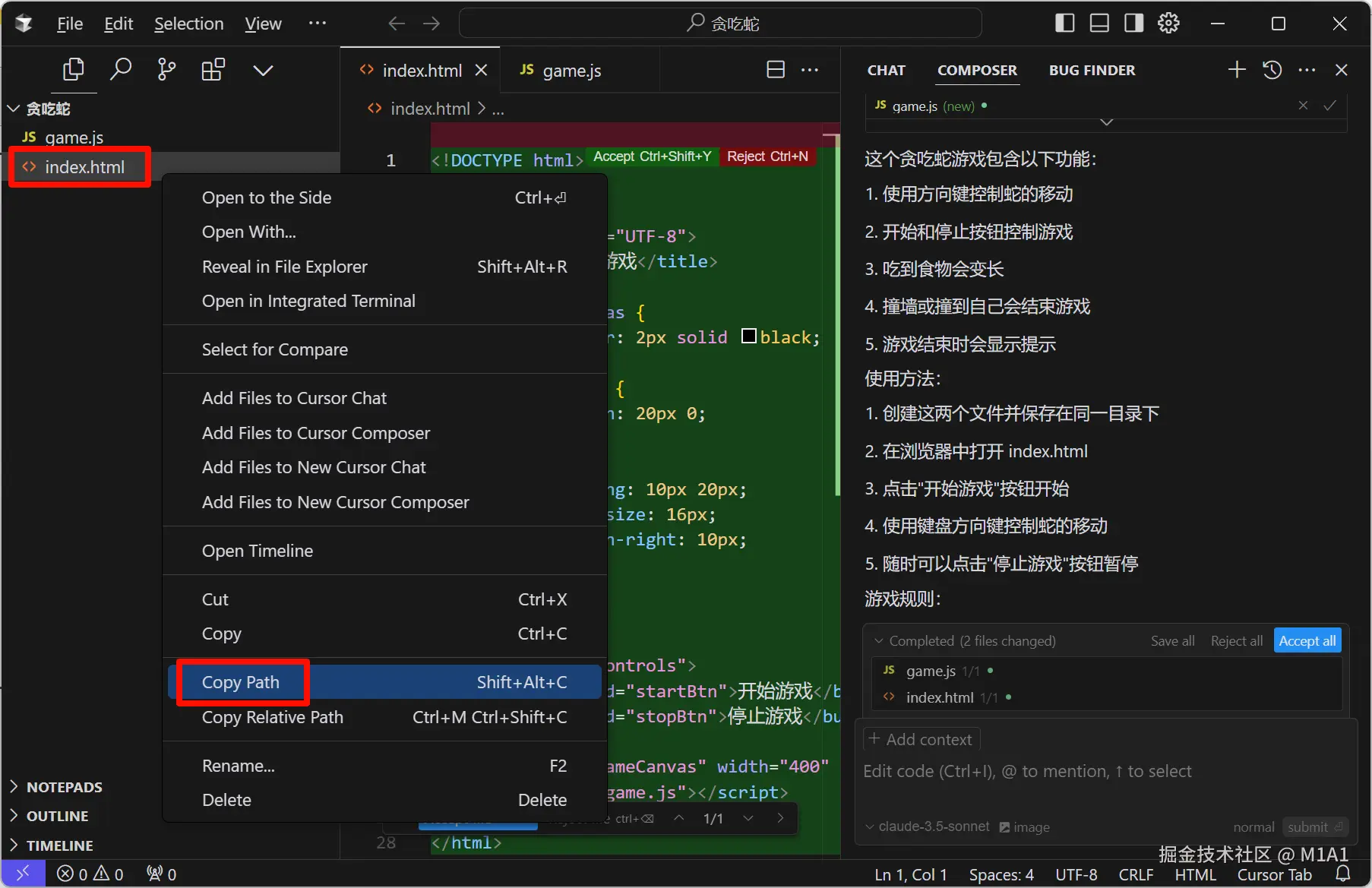Select the COMPOSER tab
This screenshot has height=888, width=1372.
[x=977, y=70]
